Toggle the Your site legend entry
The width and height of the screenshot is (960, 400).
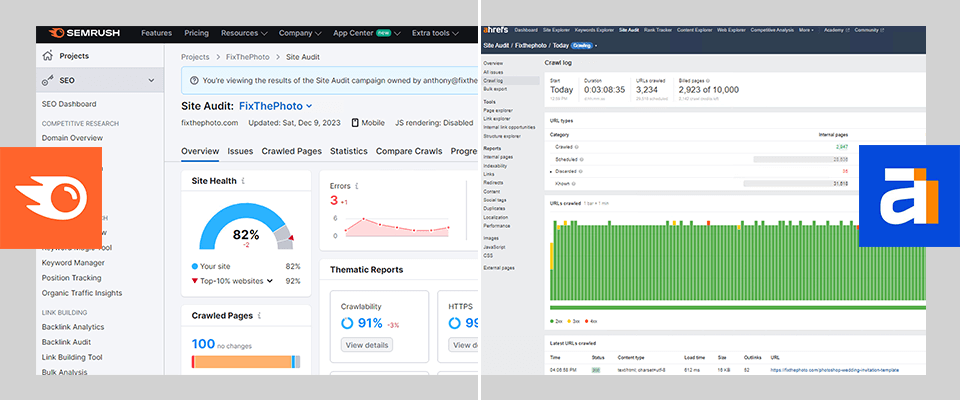209,266
